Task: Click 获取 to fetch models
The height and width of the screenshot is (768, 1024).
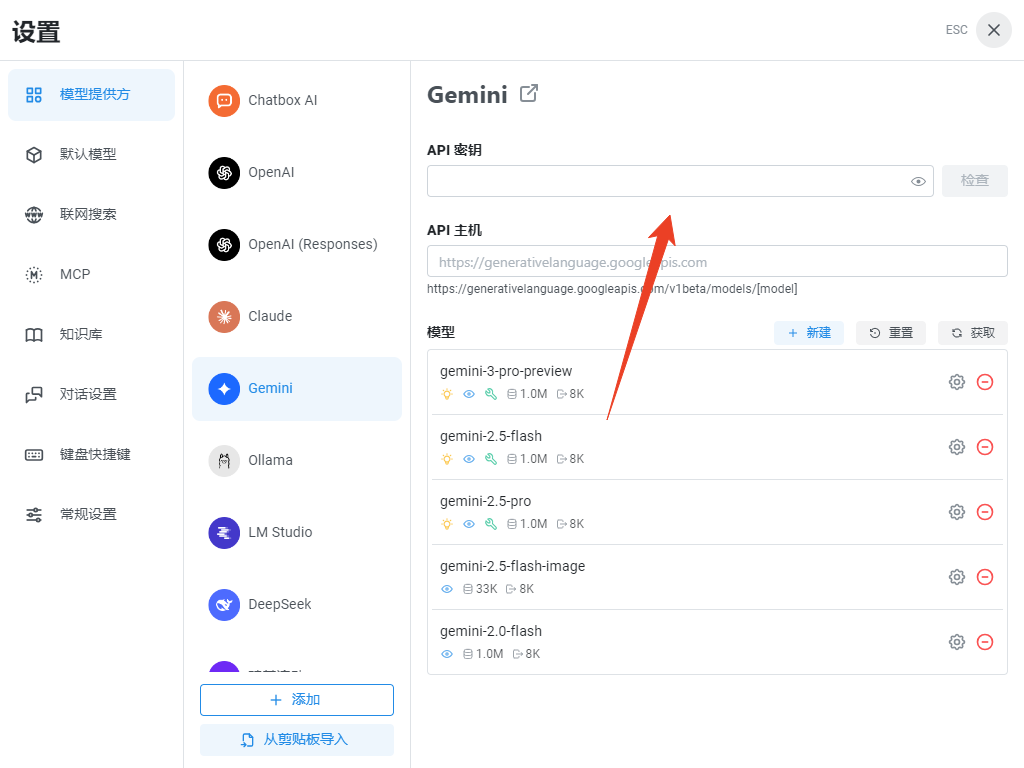Action: click(973, 333)
